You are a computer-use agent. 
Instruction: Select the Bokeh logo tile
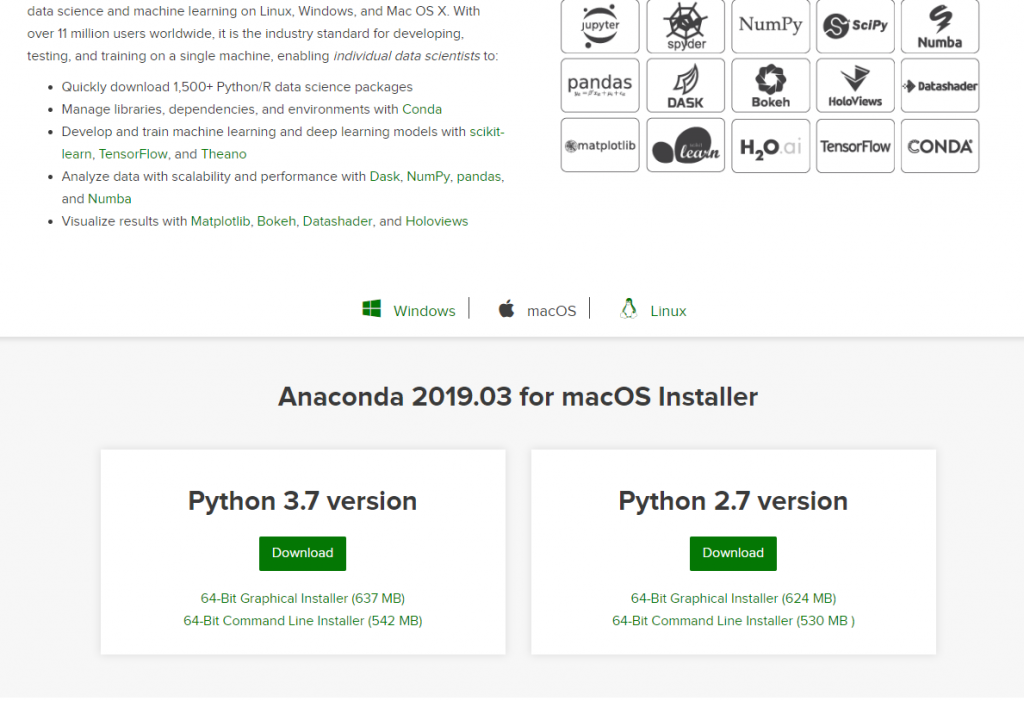coord(771,86)
